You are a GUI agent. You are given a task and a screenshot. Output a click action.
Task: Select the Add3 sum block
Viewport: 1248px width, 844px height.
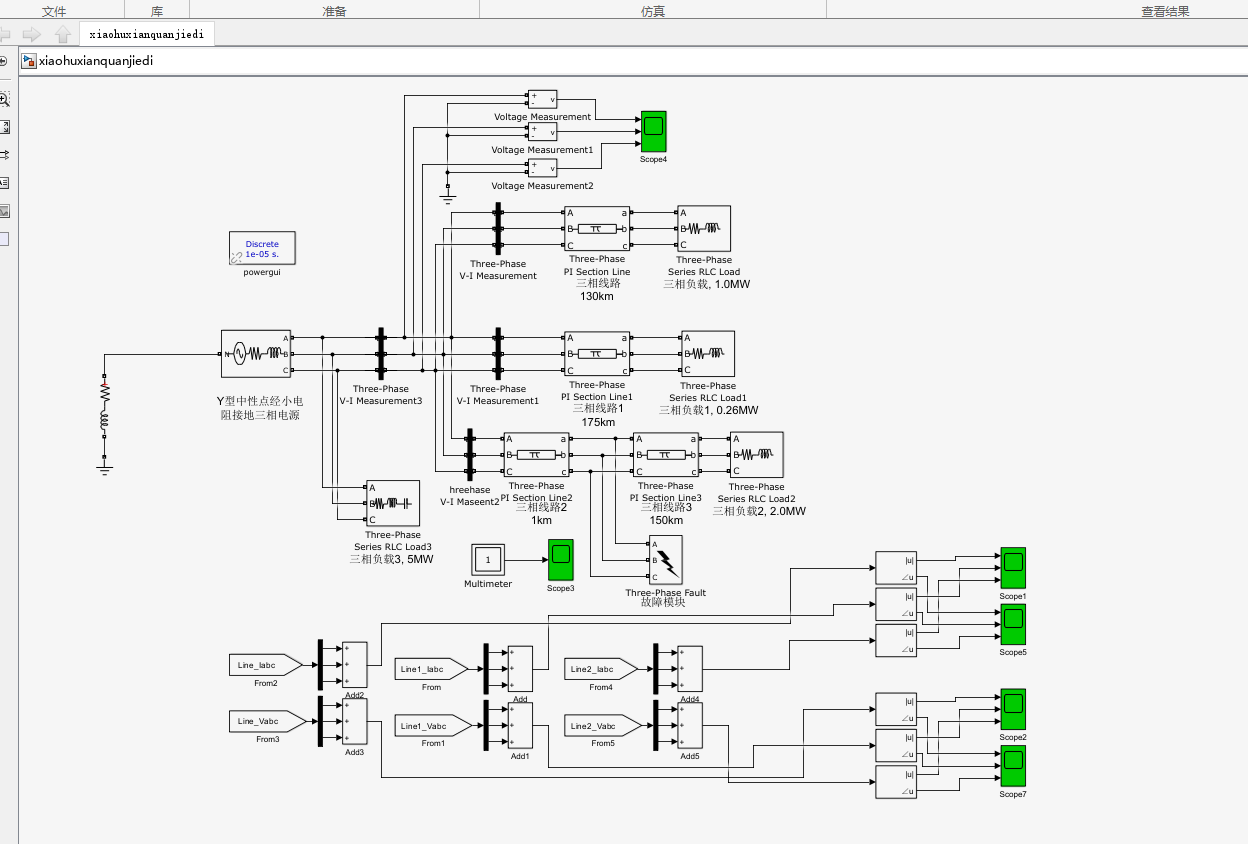[354, 721]
